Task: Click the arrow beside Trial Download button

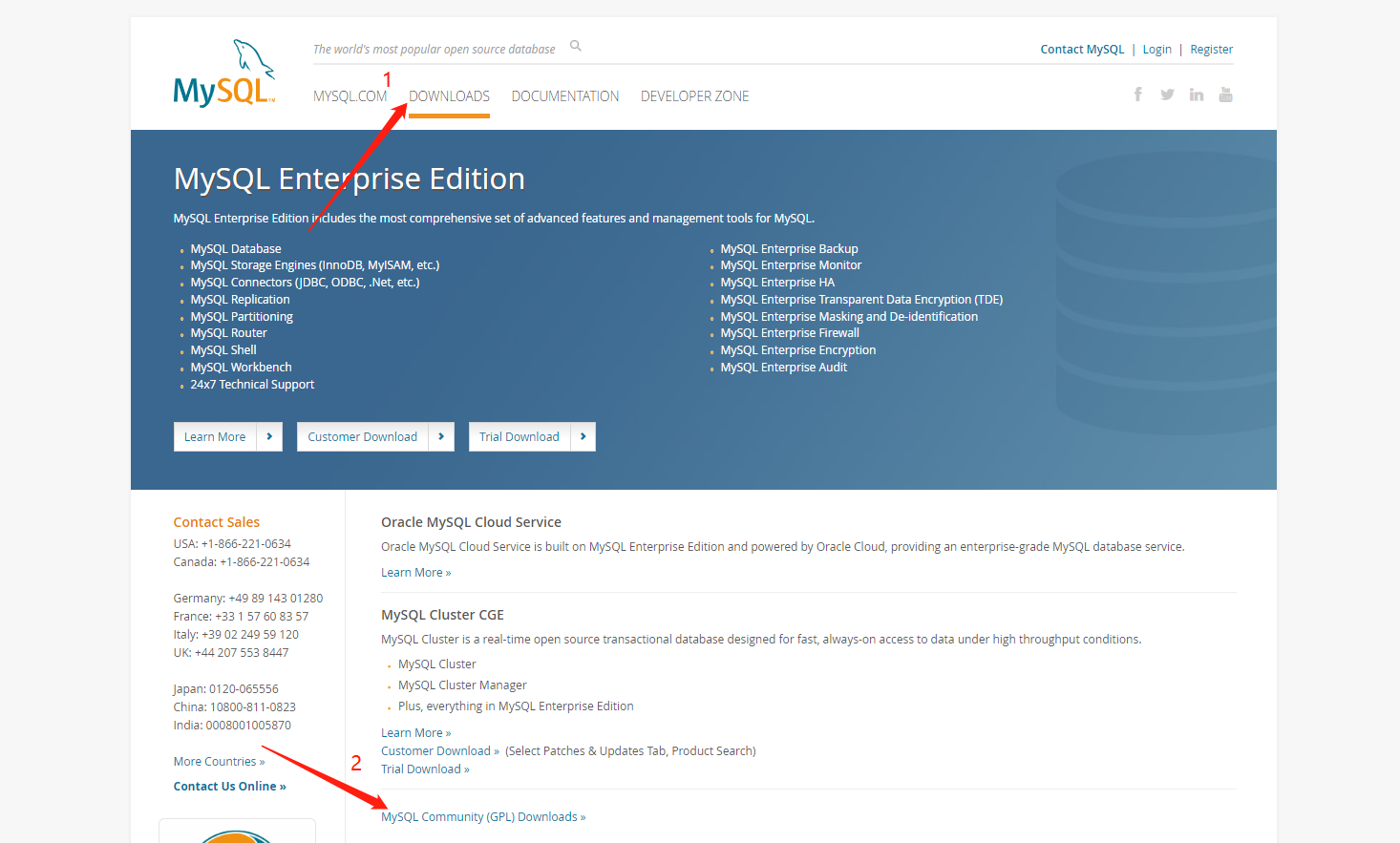Action: (x=583, y=436)
